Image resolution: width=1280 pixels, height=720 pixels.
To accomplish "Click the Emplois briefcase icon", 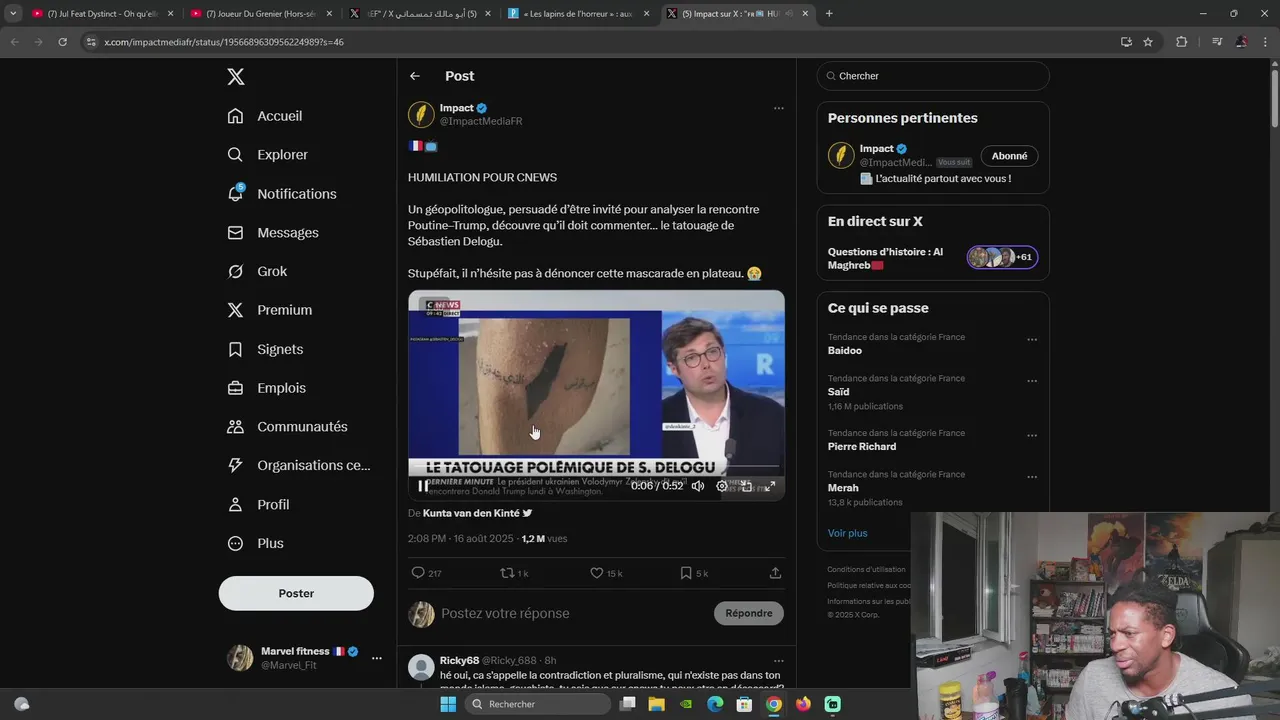I will [235, 388].
